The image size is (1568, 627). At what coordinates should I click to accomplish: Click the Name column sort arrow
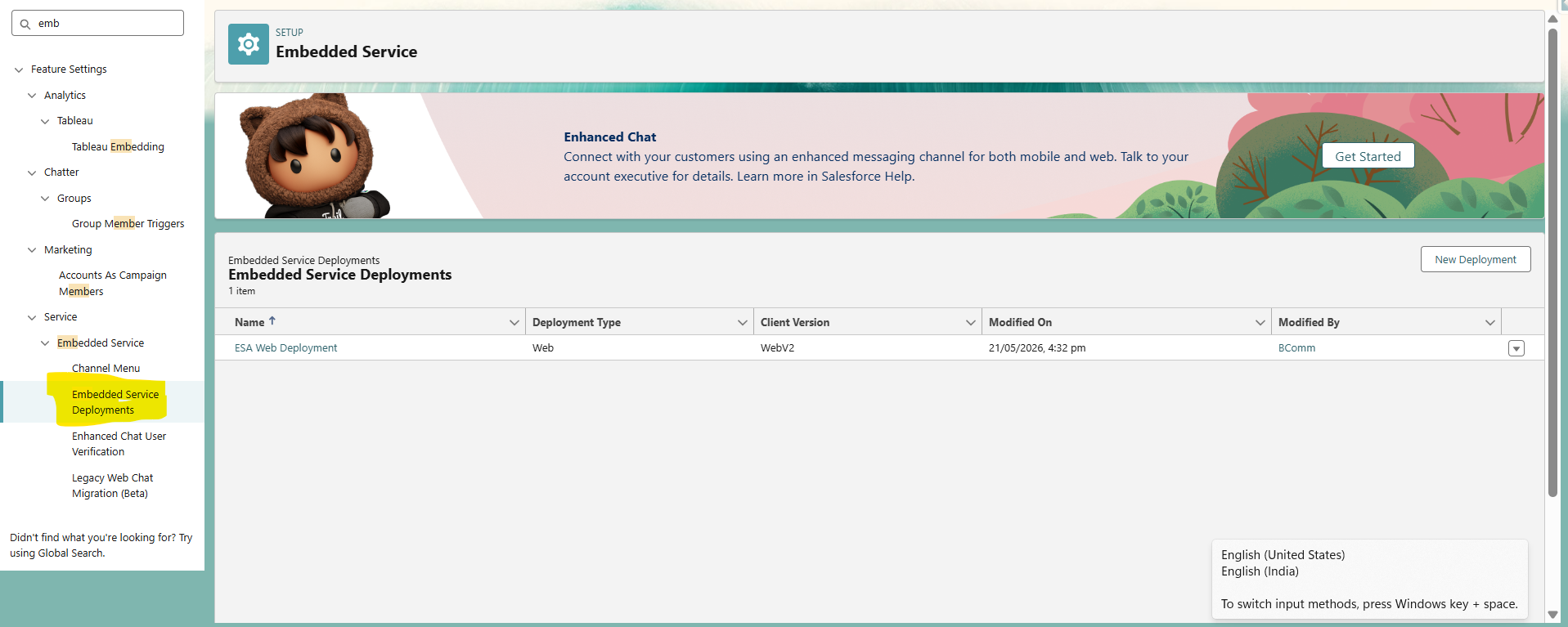coord(272,321)
